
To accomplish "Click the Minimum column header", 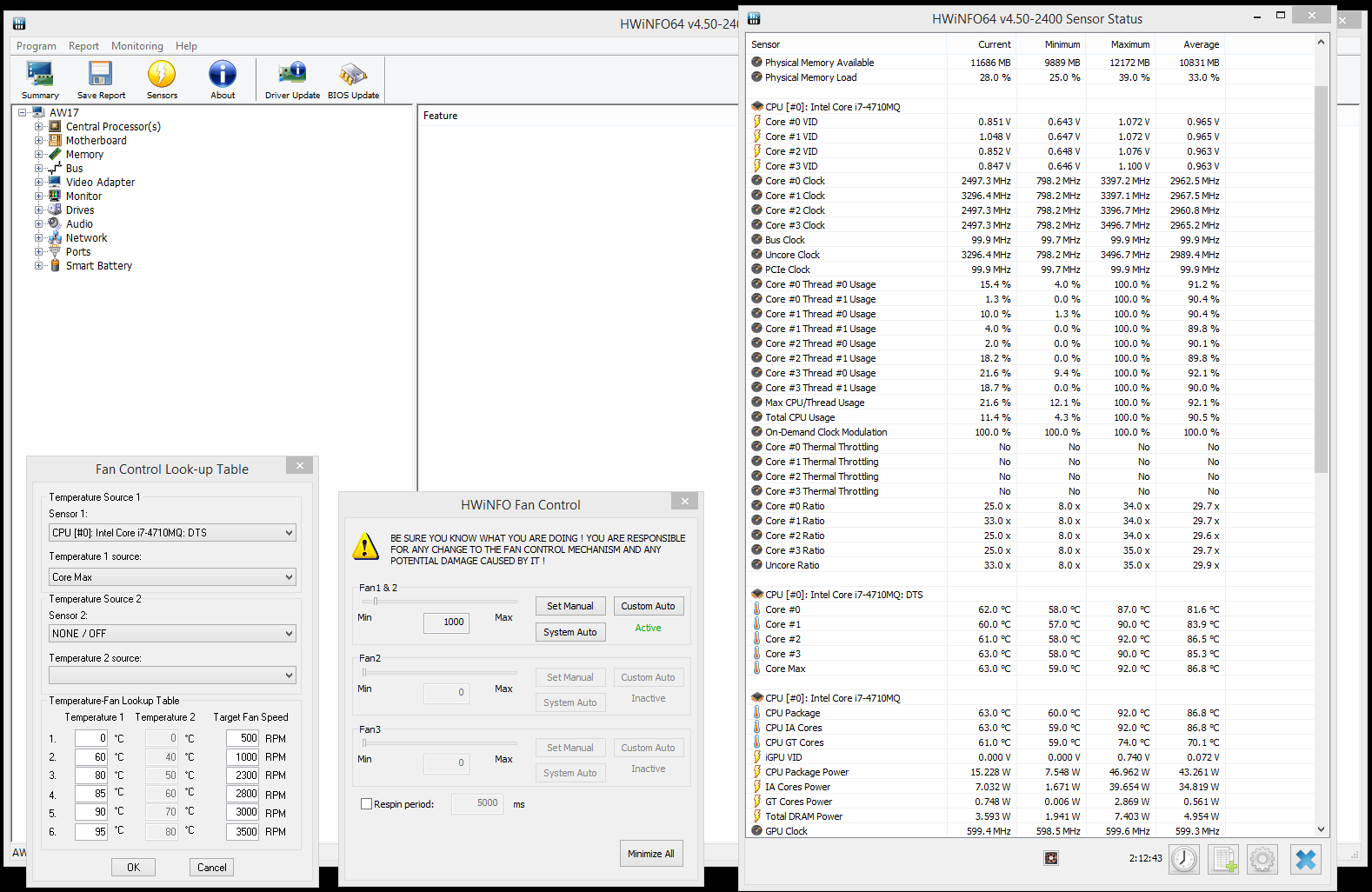I will point(1051,44).
